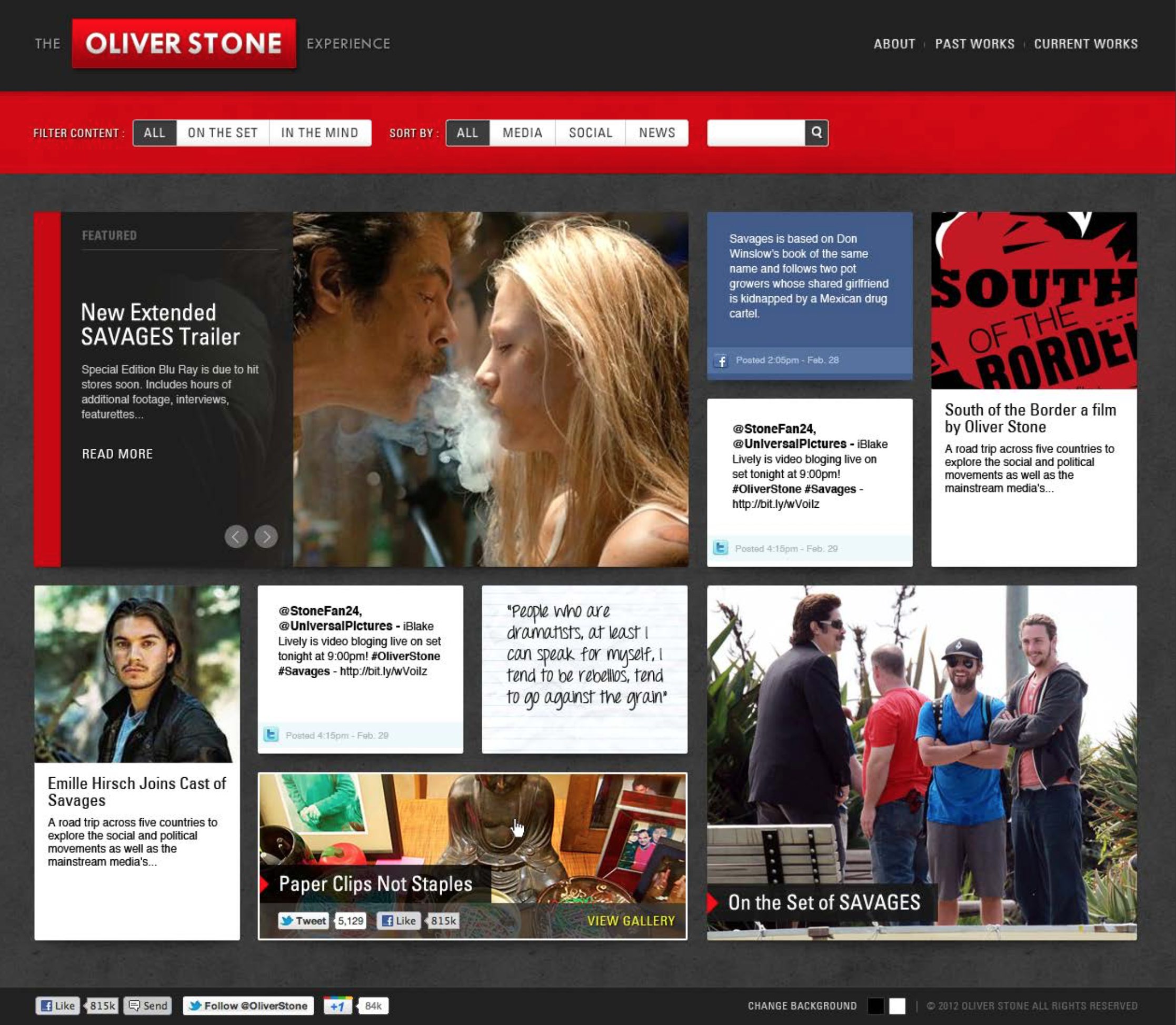This screenshot has height=1025, width=1176.
Task: Open Emille Hirsch portrait photo
Action: pyautogui.click(x=137, y=674)
